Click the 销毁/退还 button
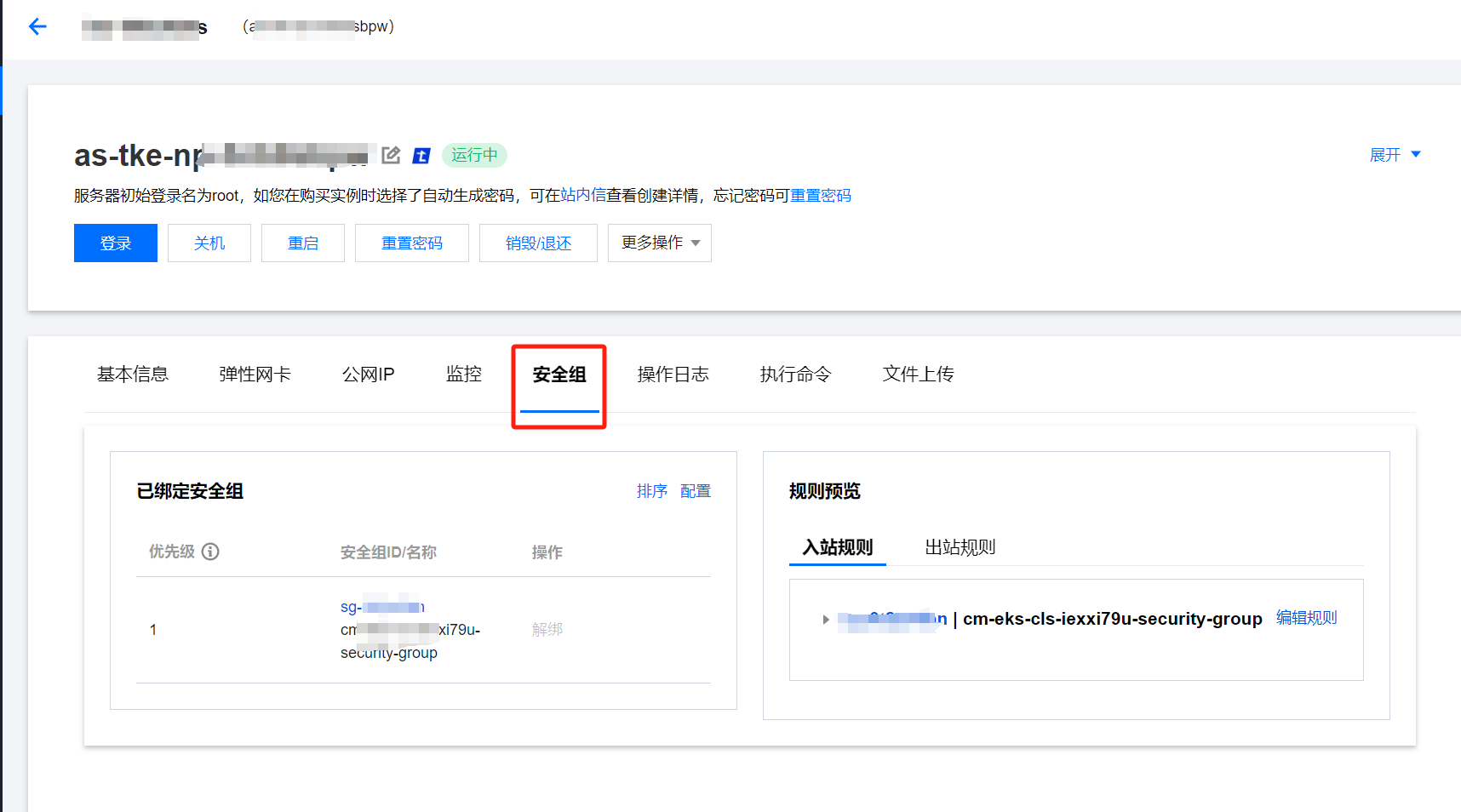Viewport: 1461px width, 812px height. coord(538,243)
